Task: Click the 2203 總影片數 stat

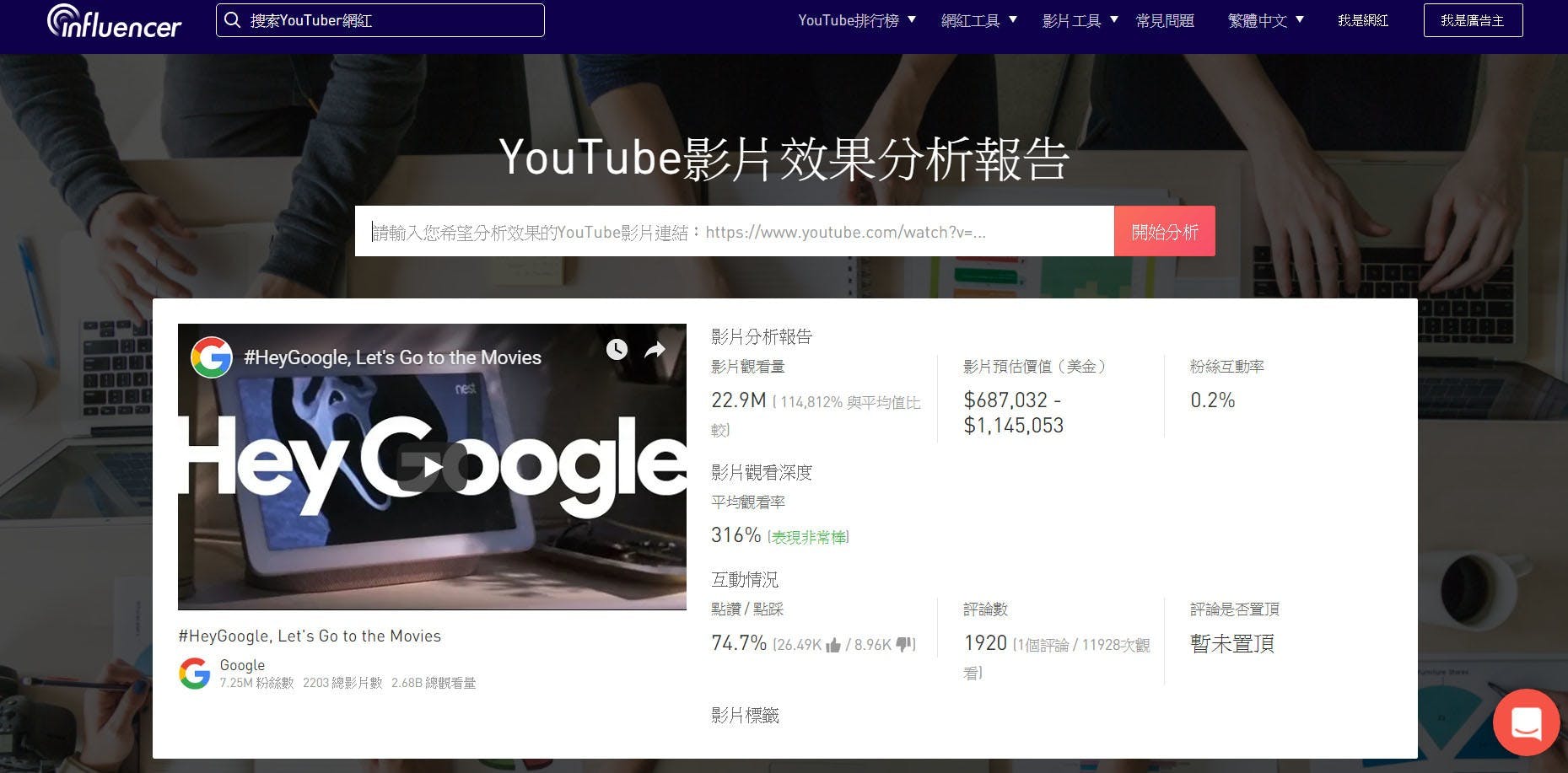Action: 342,683
